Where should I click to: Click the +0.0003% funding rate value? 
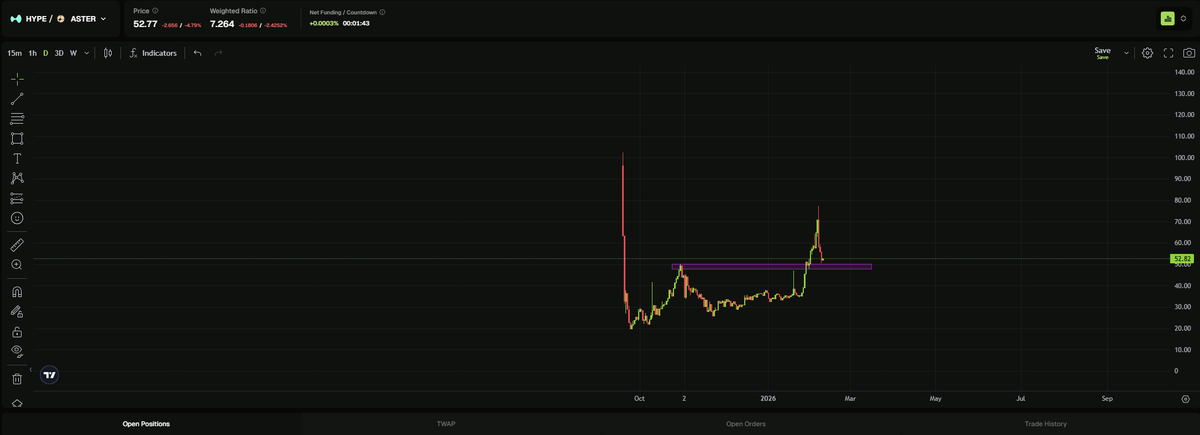click(x=324, y=23)
